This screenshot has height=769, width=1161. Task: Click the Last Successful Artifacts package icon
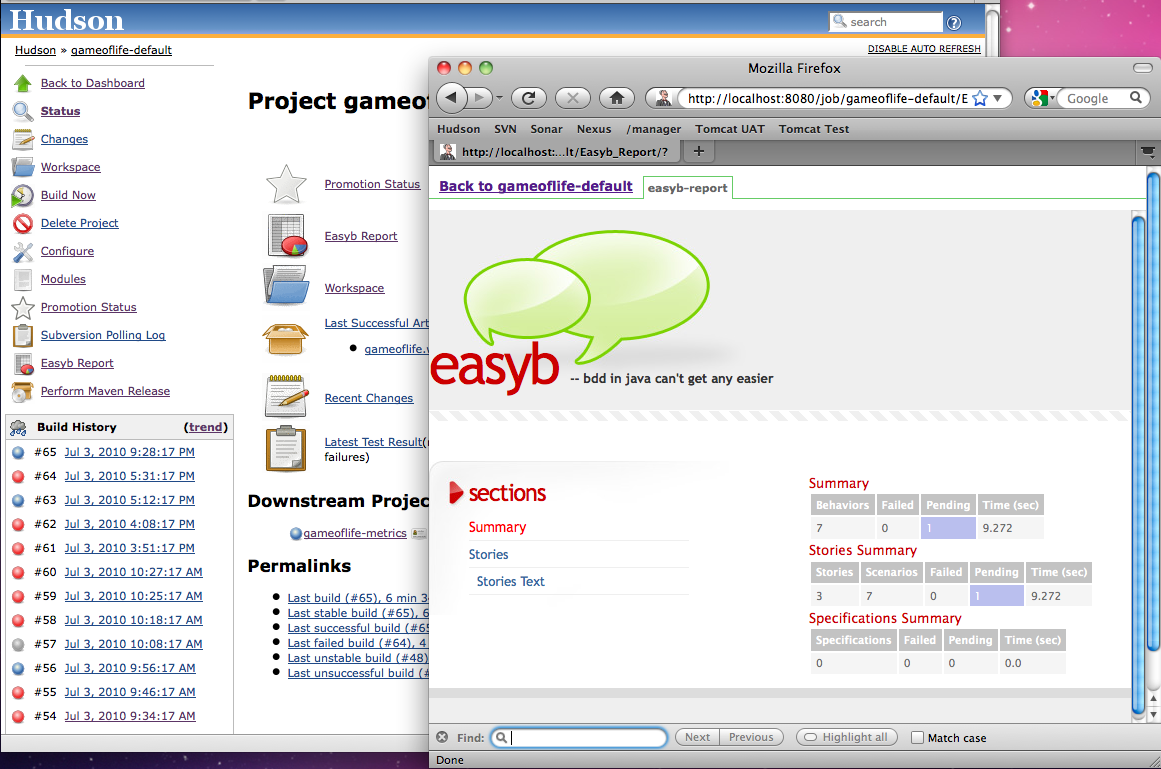coord(285,339)
